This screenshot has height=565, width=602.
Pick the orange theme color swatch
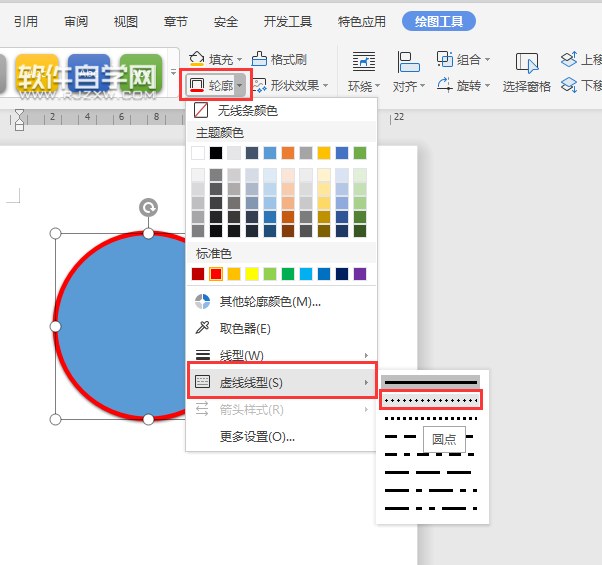(x=288, y=153)
